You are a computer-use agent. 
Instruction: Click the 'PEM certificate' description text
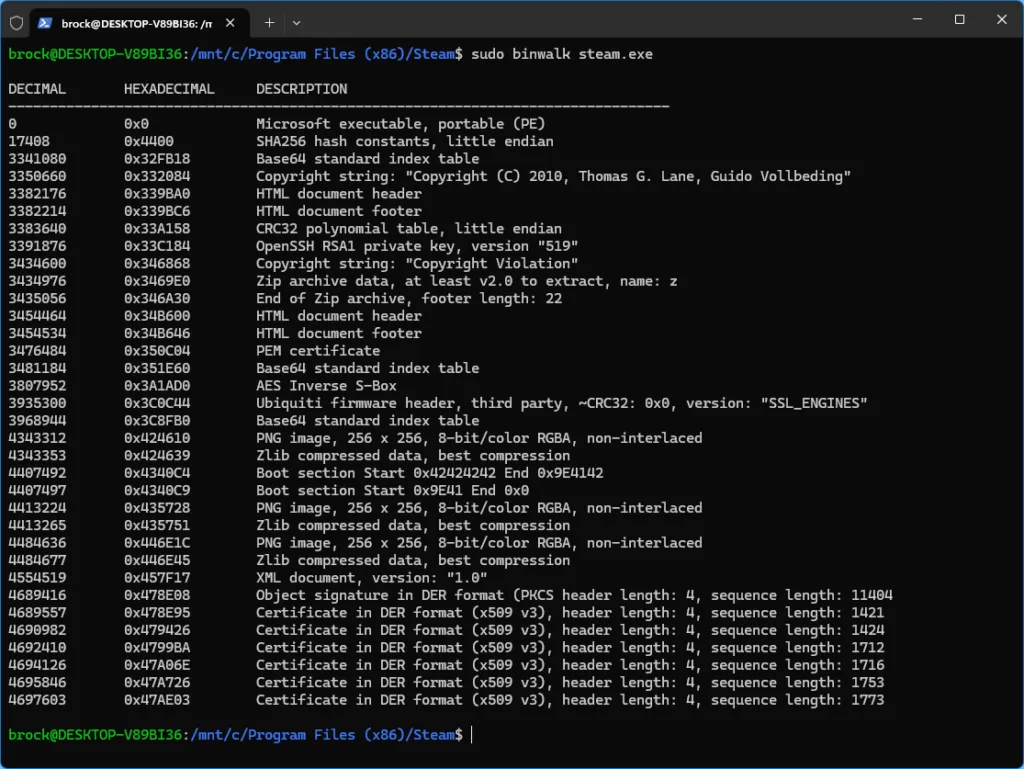(318, 351)
